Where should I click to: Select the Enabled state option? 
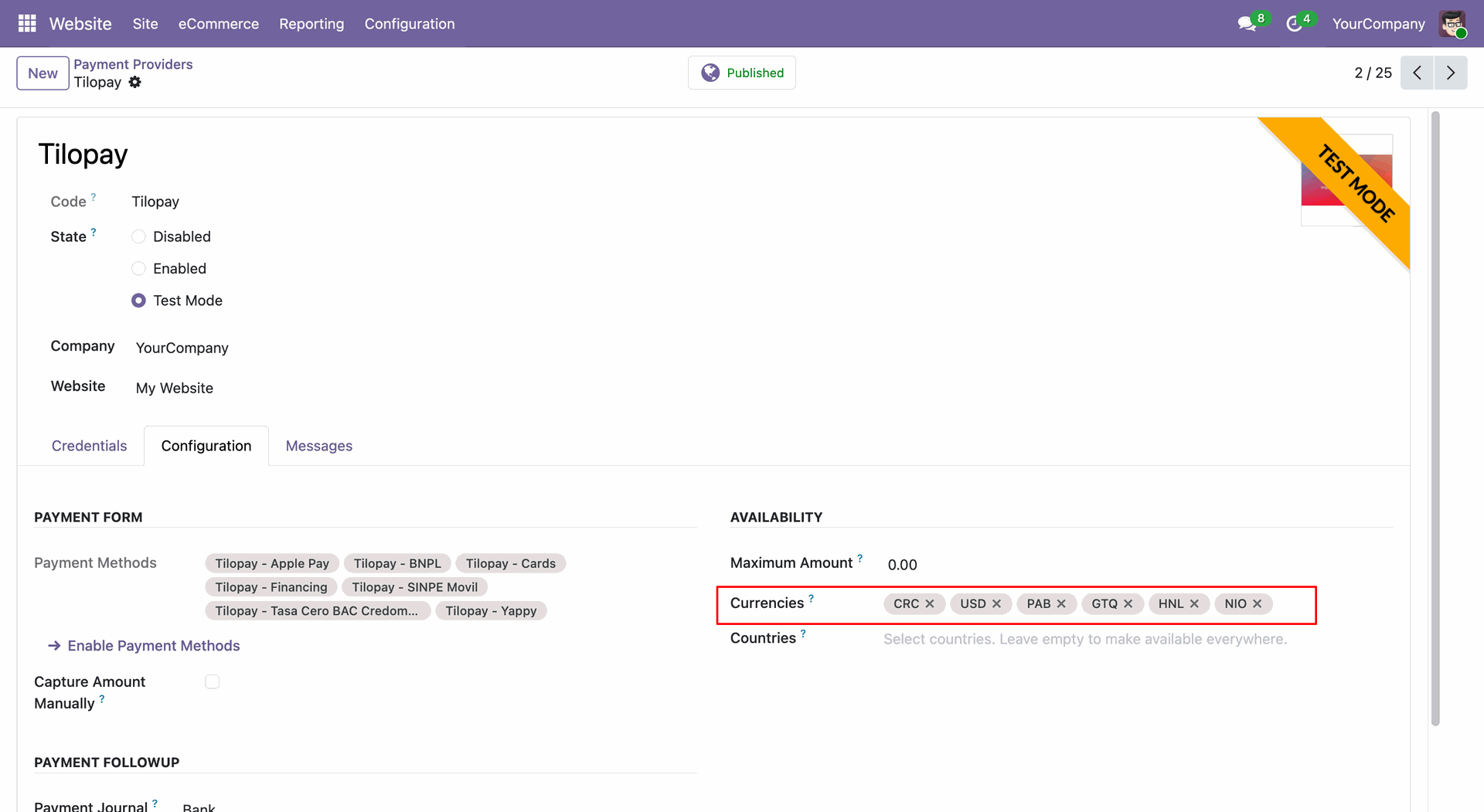[138, 269]
